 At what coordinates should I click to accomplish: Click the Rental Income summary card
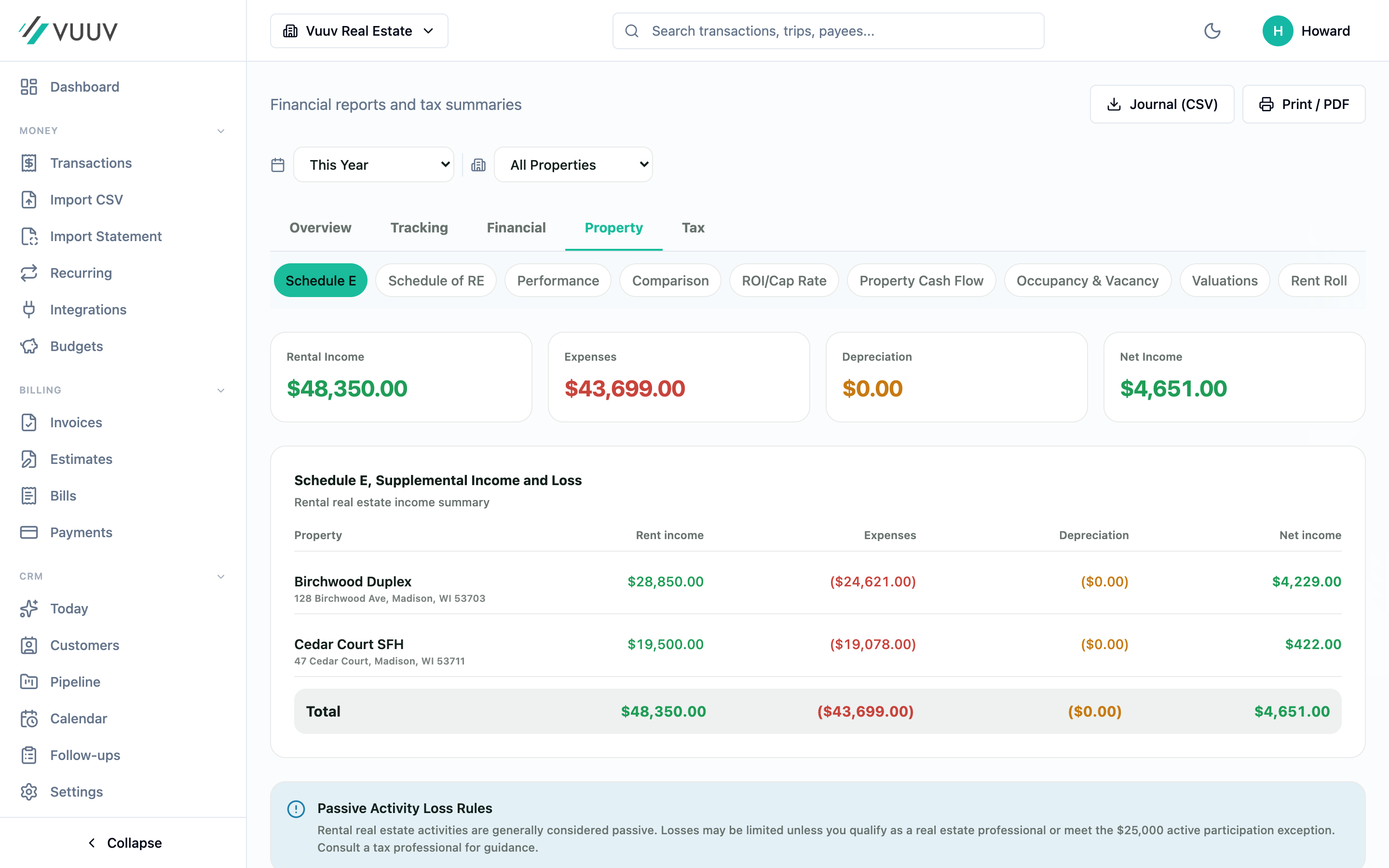point(401,377)
